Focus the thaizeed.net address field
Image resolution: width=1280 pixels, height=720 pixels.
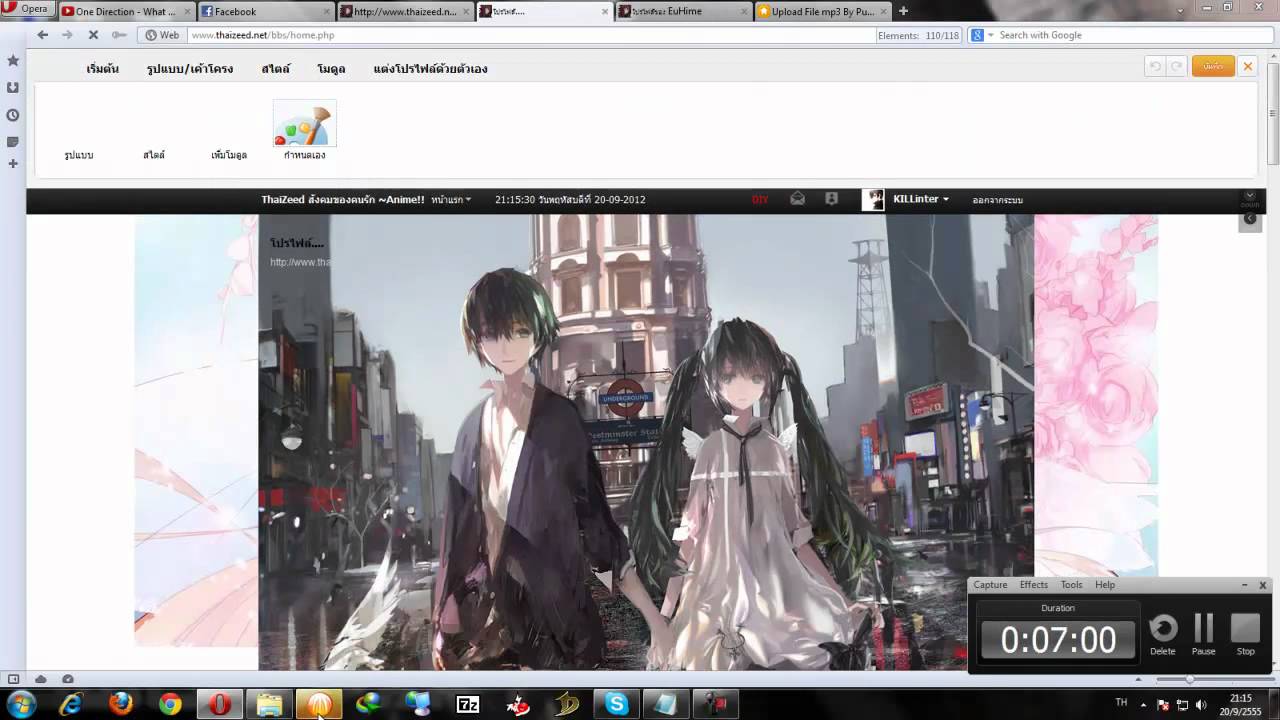point(530,35)
